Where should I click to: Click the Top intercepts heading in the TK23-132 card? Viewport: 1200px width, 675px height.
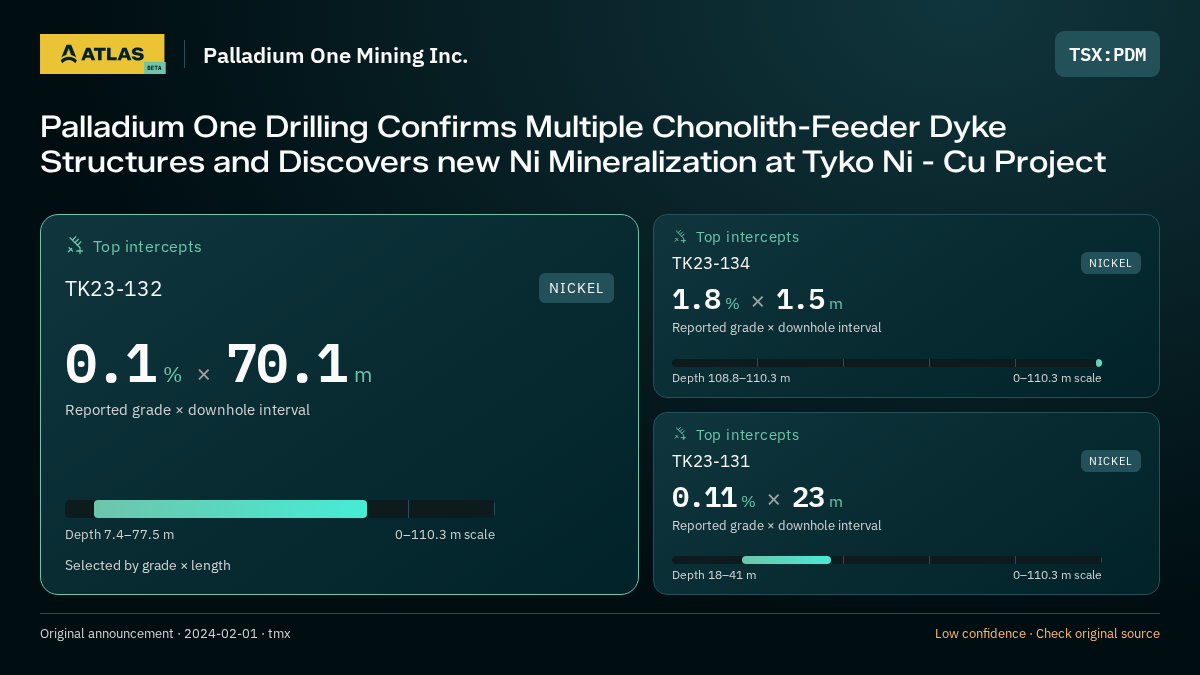[147, 246]
